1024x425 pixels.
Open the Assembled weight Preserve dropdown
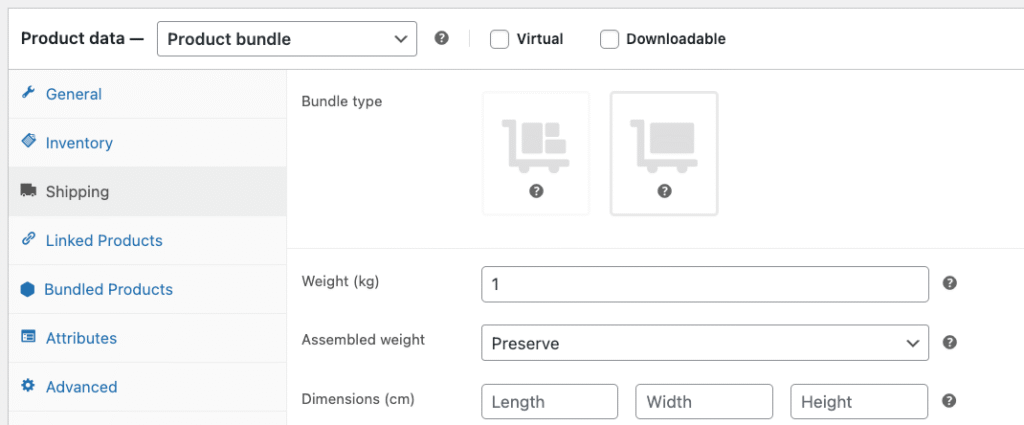pyautogui.click(x=705, y=343)
